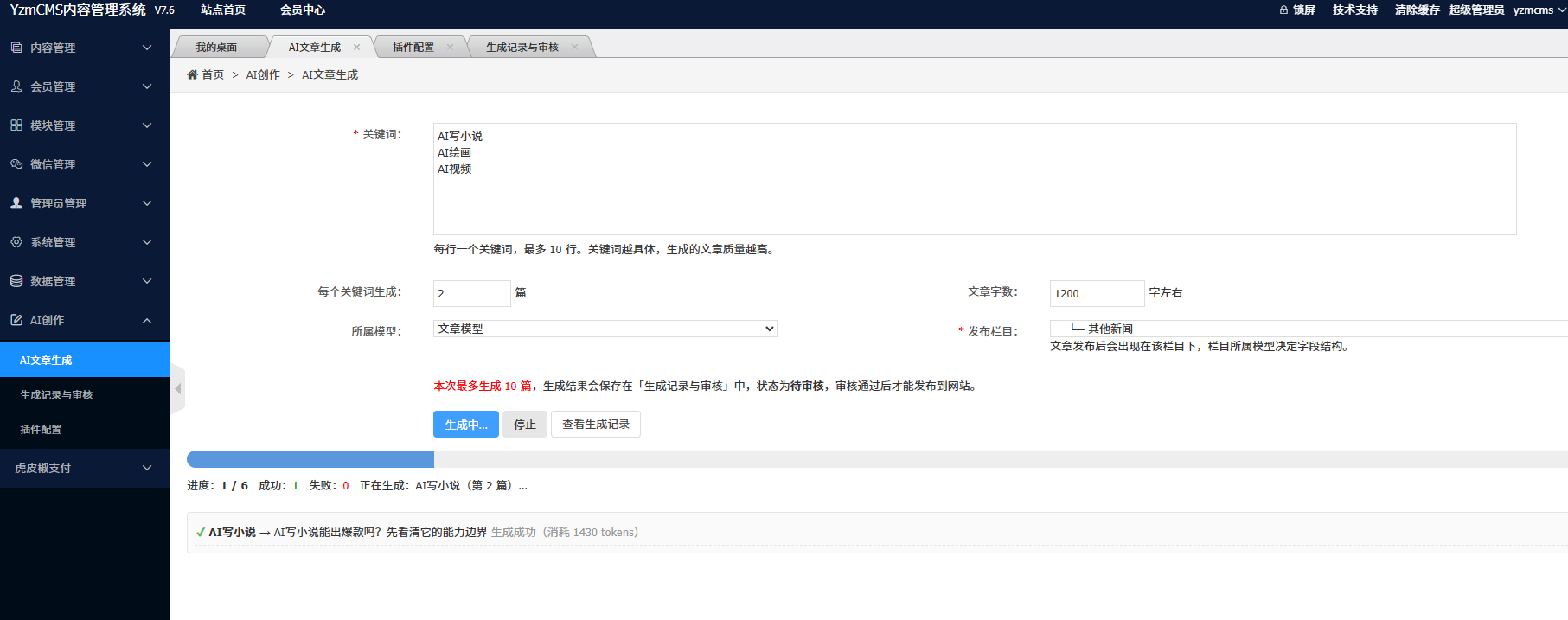1568x620 pixels.
Task: Switch to the AI文章生成 tab
Action: 314,48
